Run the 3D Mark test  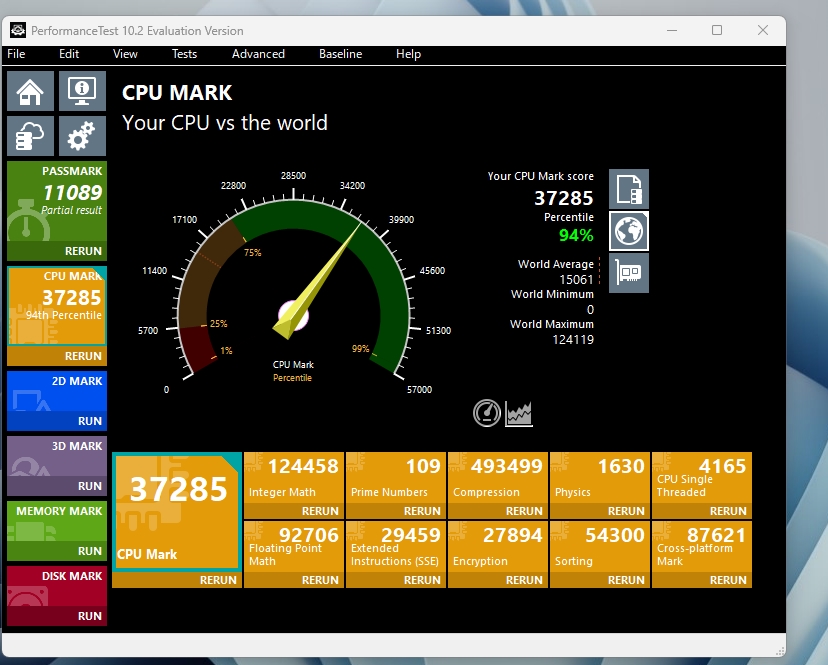[x=57, y=486]
